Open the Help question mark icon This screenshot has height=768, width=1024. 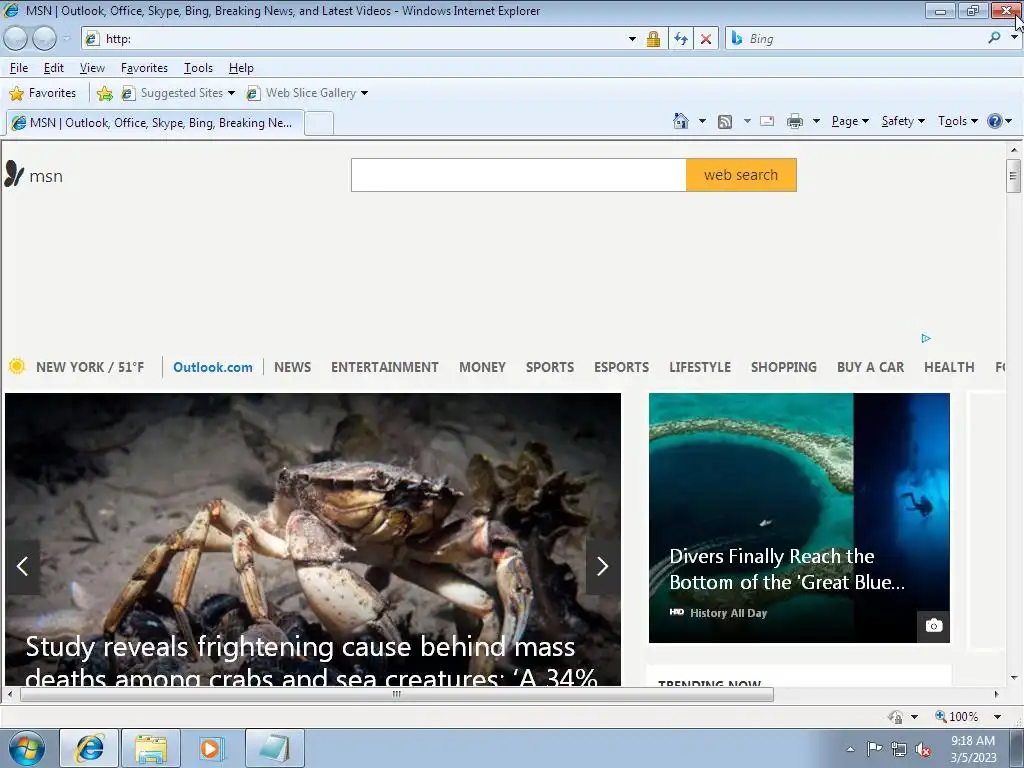(x=995, y=121)
